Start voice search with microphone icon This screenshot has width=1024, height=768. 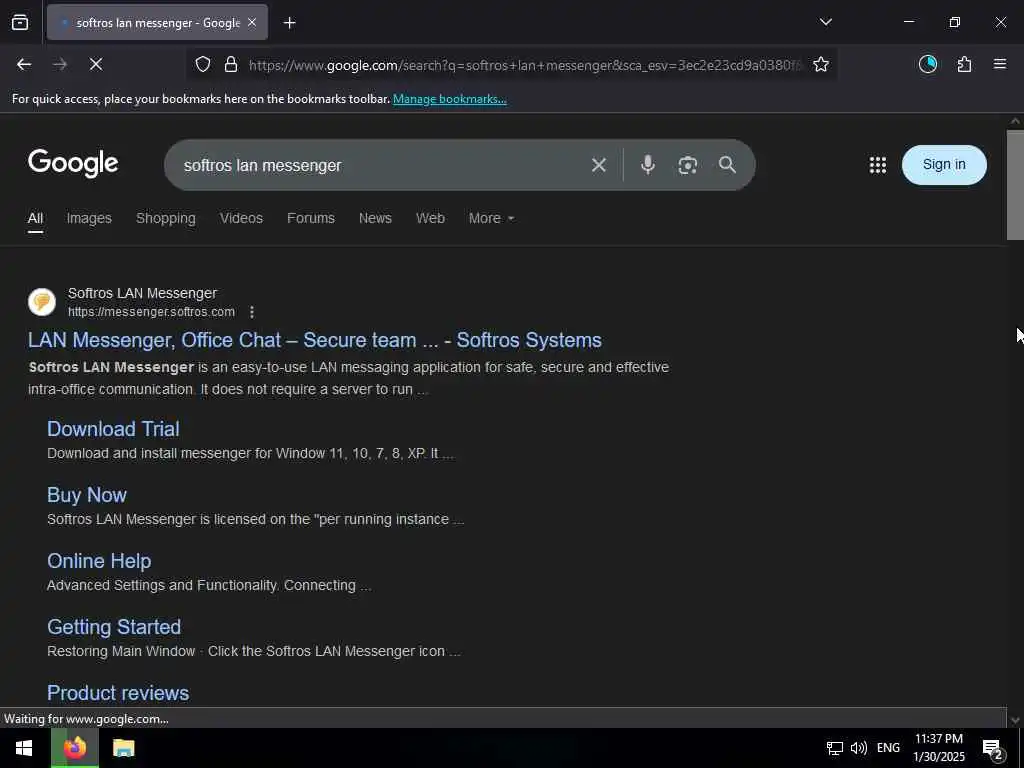pos(648,165)
